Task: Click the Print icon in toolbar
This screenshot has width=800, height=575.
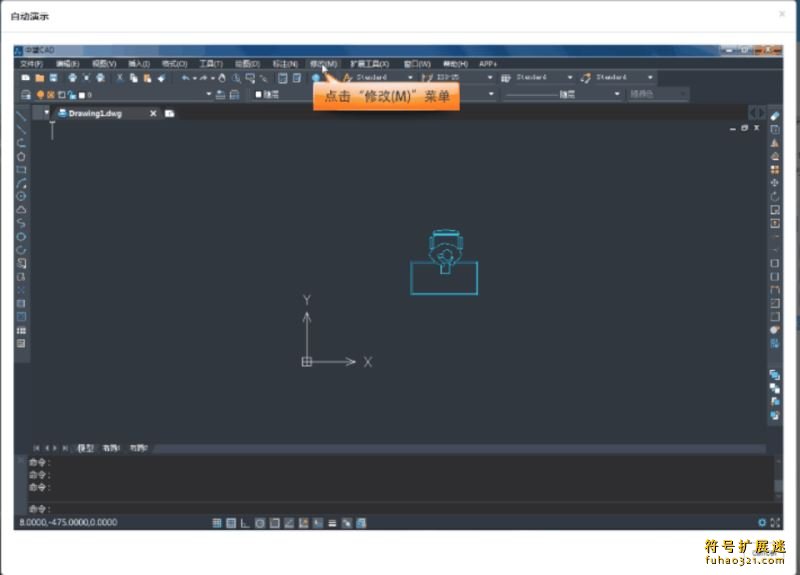Action: tap(72, 78)
